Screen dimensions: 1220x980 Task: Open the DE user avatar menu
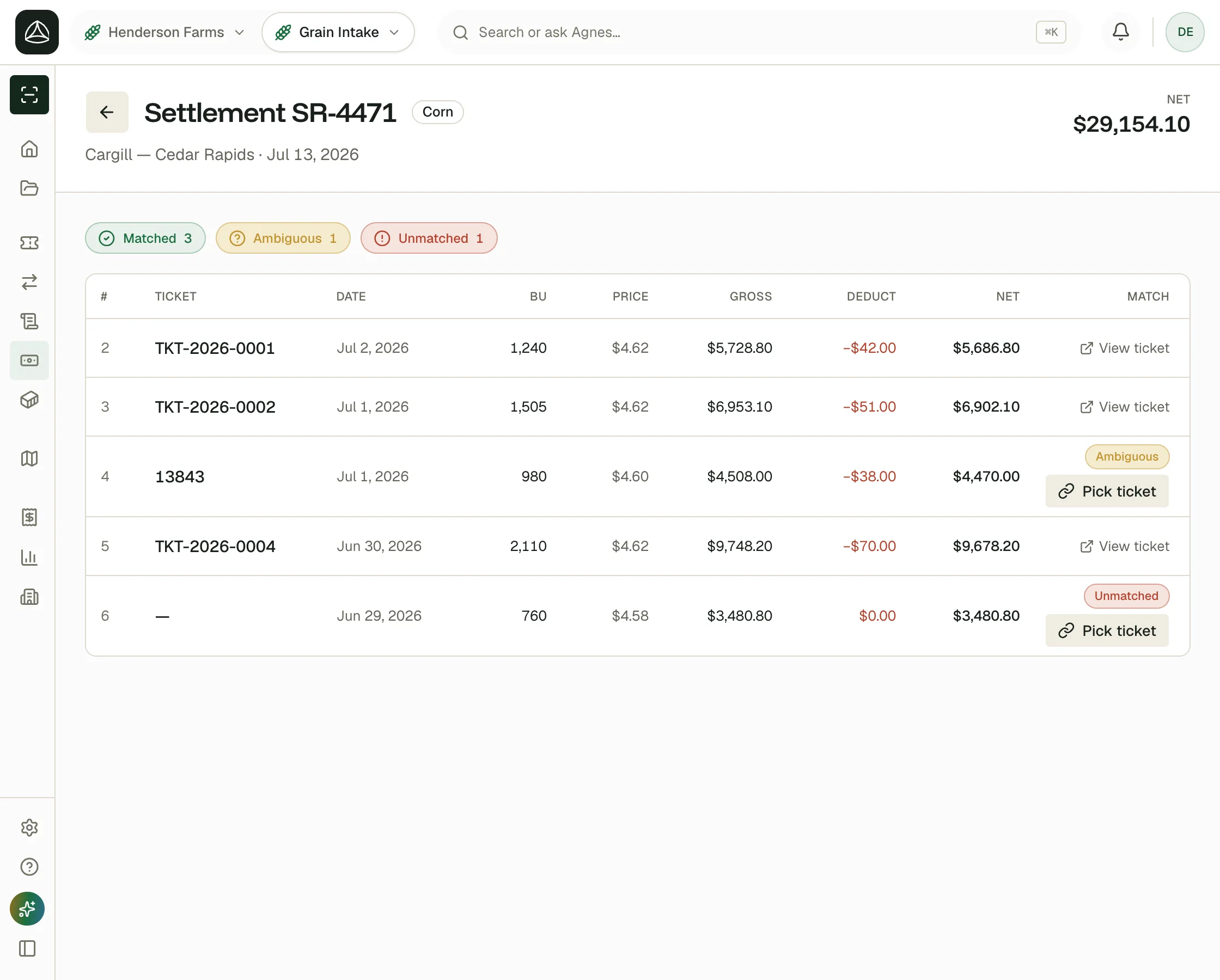click(x=1185, y=32)
